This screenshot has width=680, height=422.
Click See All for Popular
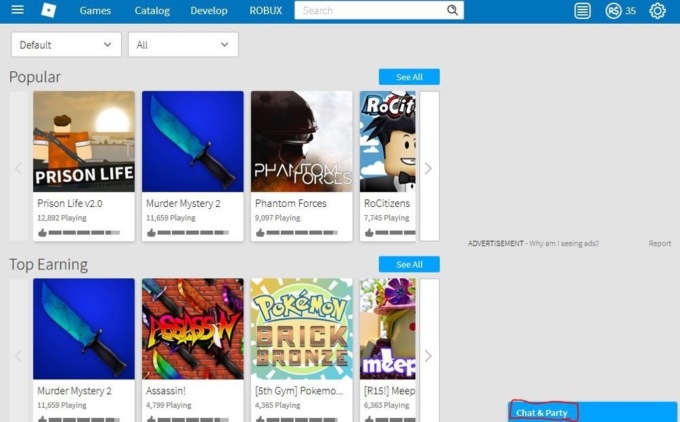[409, 77]
